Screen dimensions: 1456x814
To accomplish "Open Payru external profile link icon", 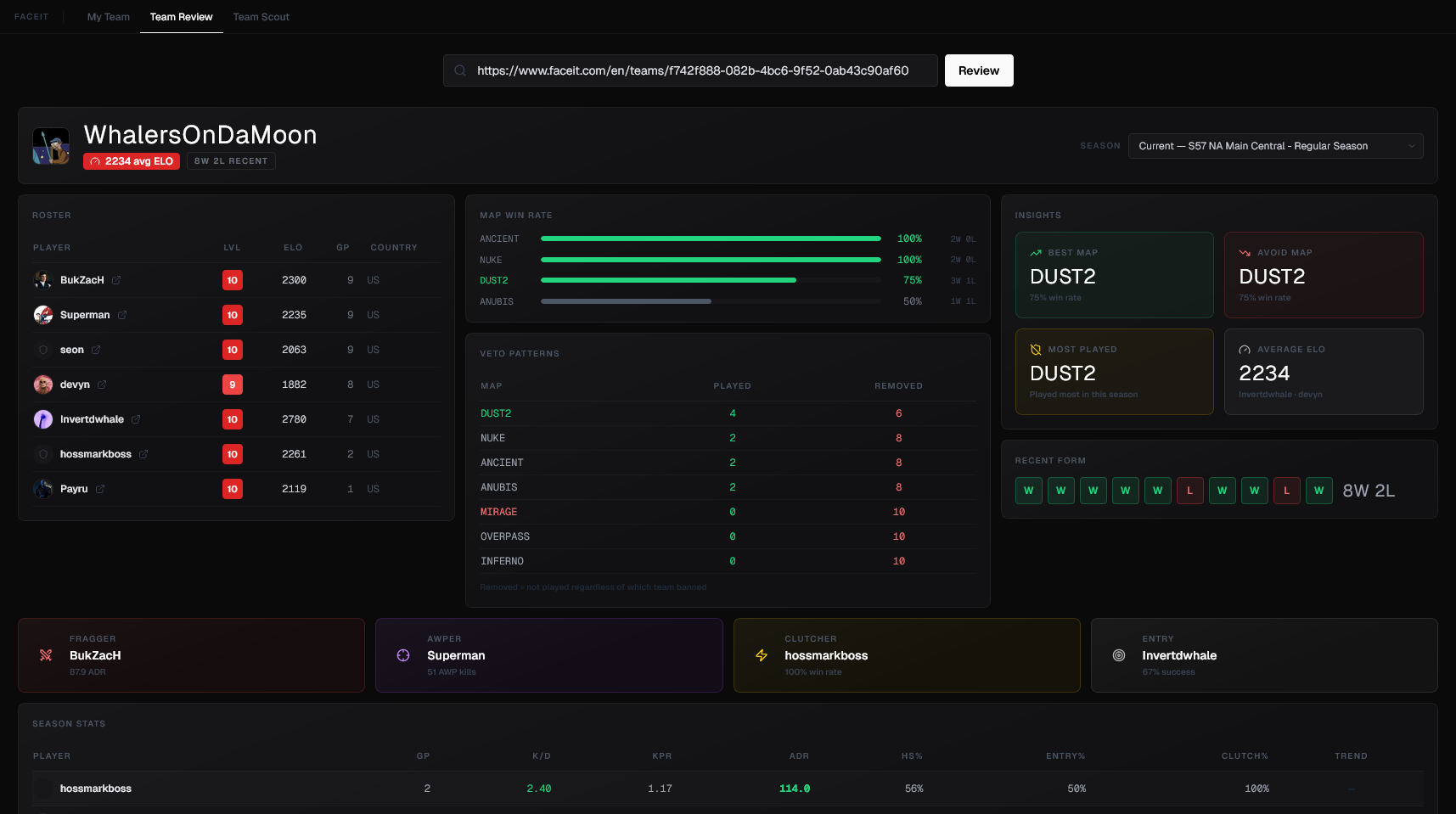I will (100, 489).
